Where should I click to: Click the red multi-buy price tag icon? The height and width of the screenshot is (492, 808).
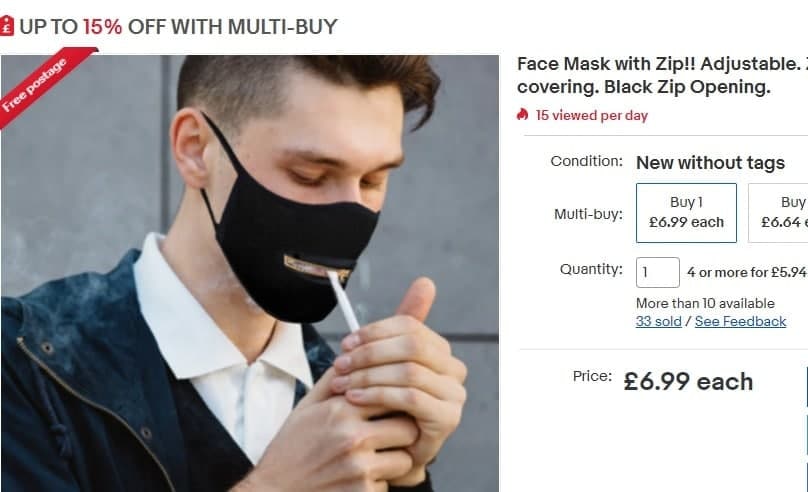pos(8,26)
